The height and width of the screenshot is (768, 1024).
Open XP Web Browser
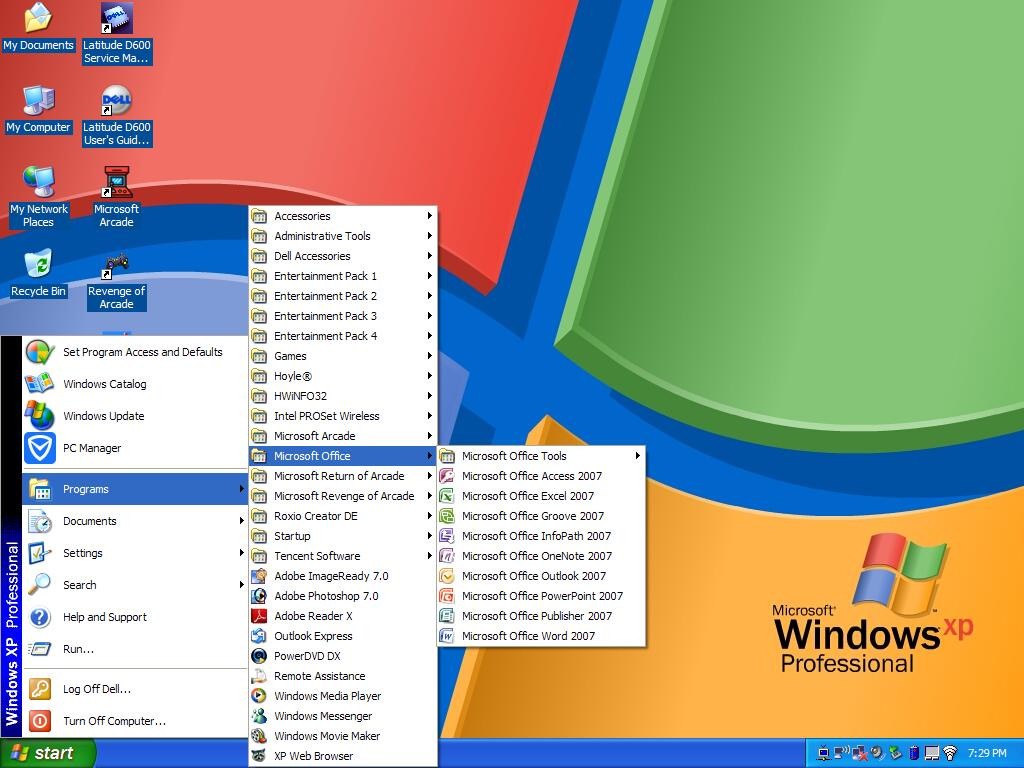(343, 756)
